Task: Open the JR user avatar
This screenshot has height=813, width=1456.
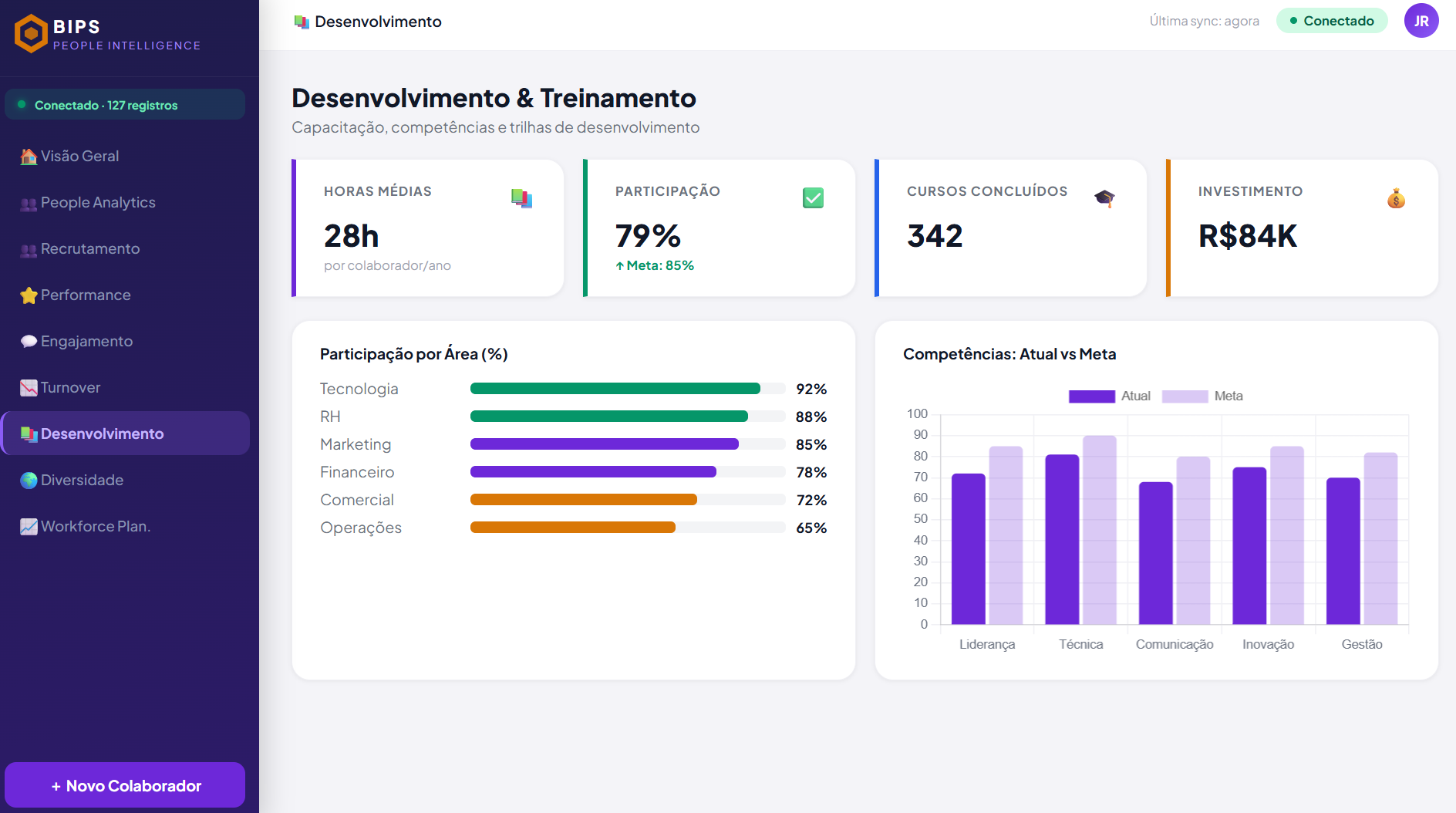Action: point(1421,21)
